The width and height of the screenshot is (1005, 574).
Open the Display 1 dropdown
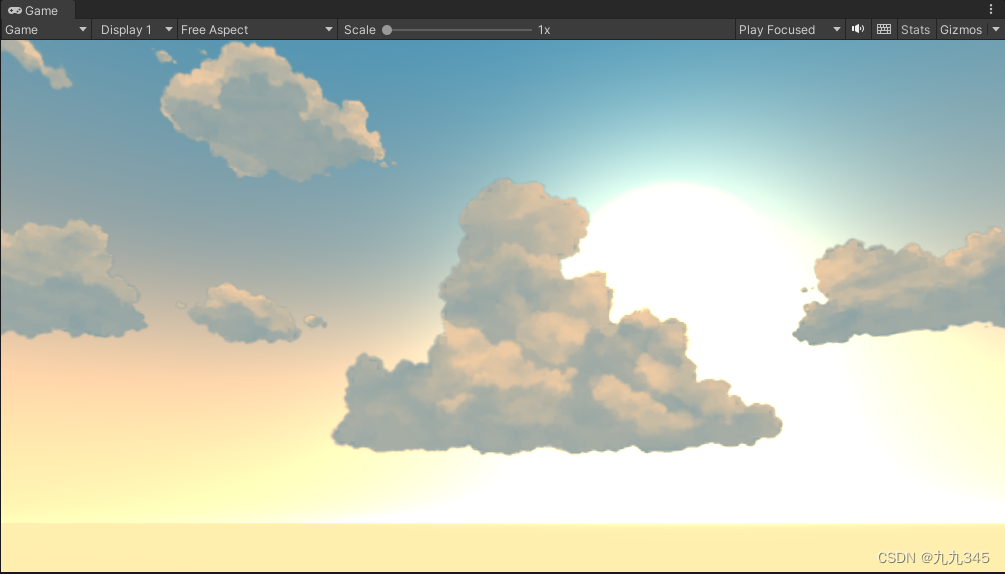tap(137, 29)
